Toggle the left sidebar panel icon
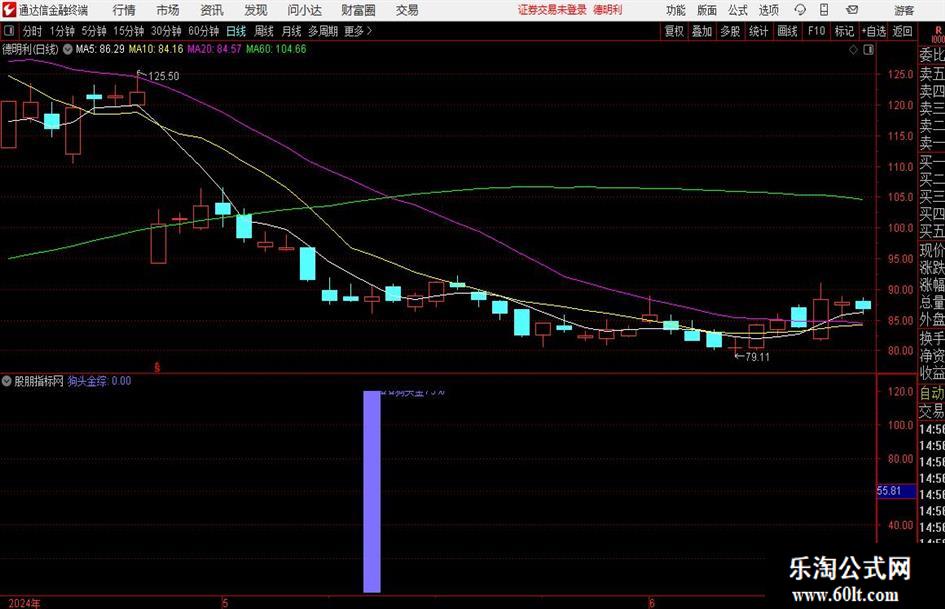The image size is (945, 609). click(8, 31)
